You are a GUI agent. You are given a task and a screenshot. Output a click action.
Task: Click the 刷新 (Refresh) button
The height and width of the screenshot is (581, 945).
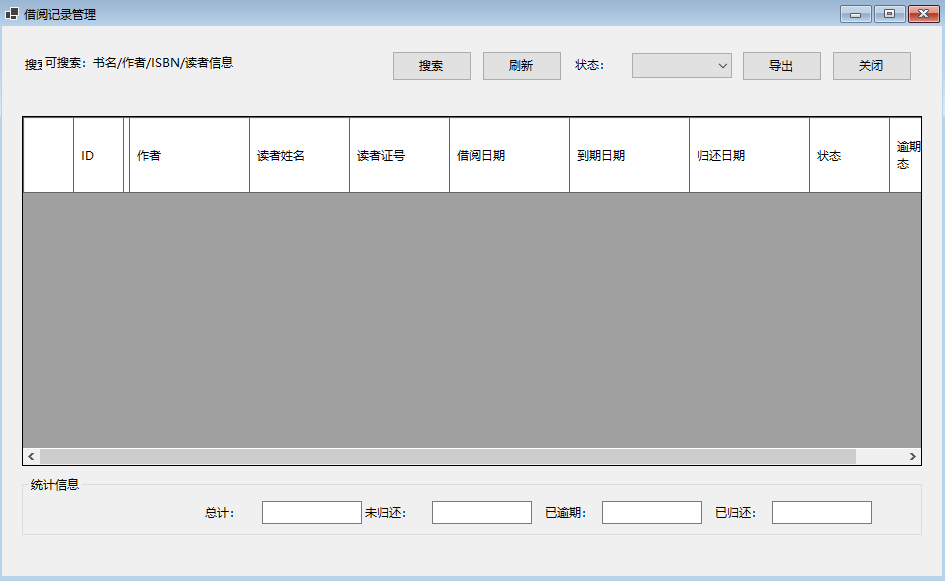[x=521, y=65]
